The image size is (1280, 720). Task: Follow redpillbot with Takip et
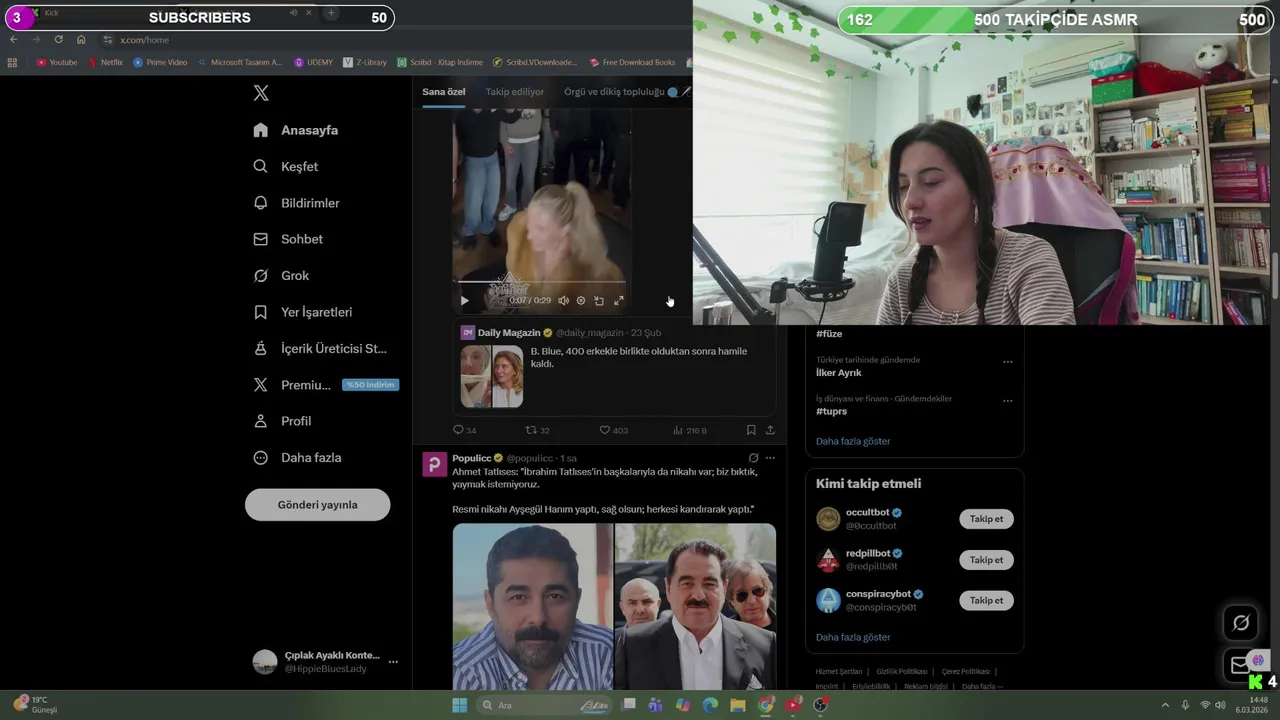click(x=986, y=560)
